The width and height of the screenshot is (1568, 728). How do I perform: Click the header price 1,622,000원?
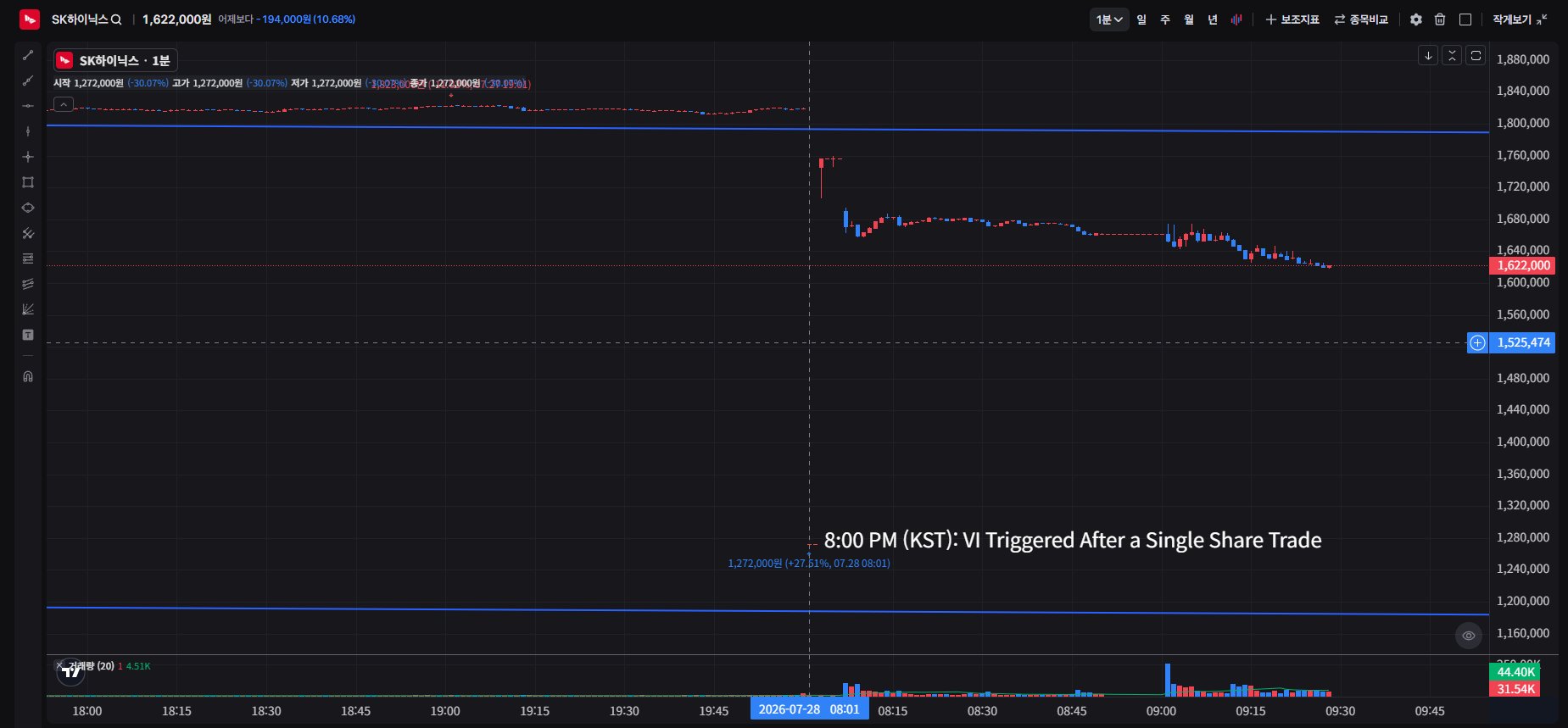coord(176,19)
